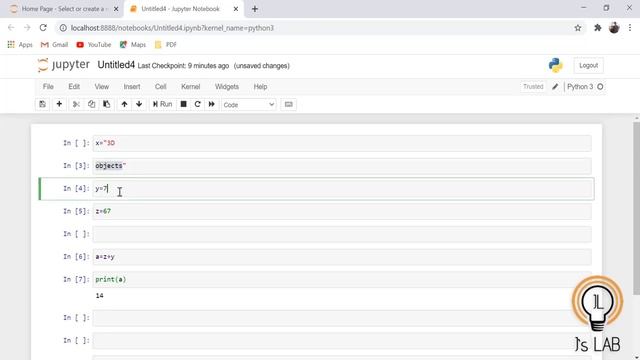The height and width of the screenshot is (360, 640).
Task: Copy selected cells icon
Action: pyautogui.click(x=91, y=104)
